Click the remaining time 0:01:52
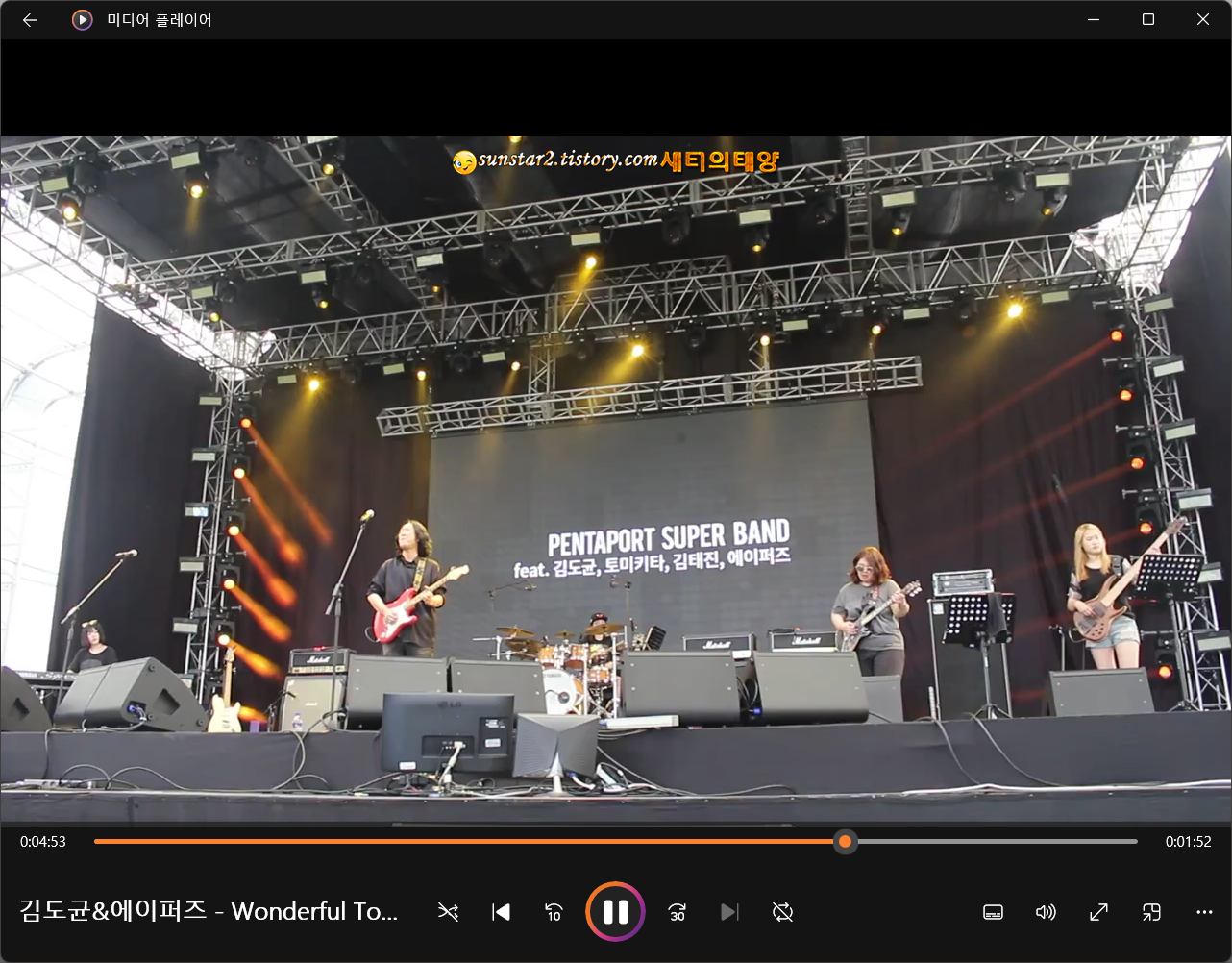This screenshot has width=1232, height=963. pos(1188,842)
